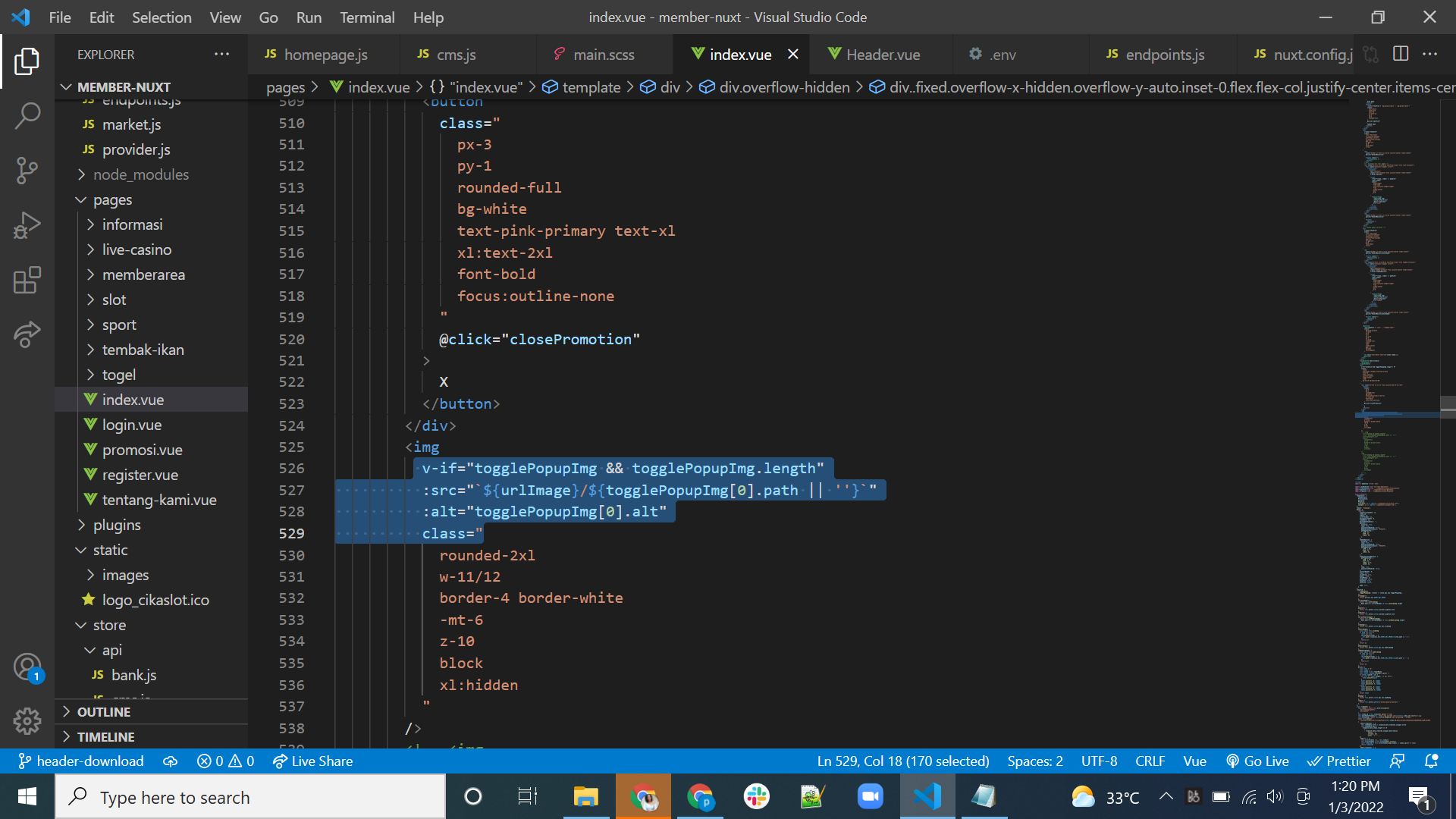Click Manage gear icon
1456x819 pixels.
pyautogui.click(x=27, y=720)
